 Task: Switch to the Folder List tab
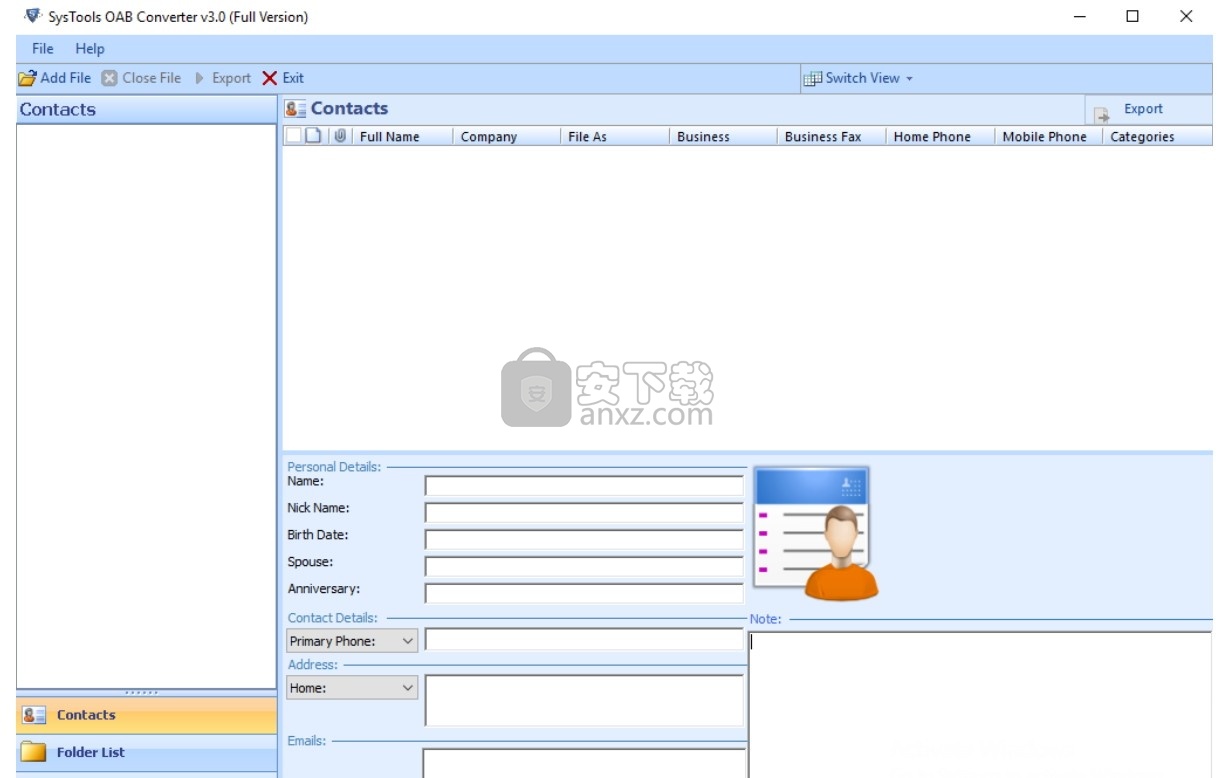coord(147,752)
